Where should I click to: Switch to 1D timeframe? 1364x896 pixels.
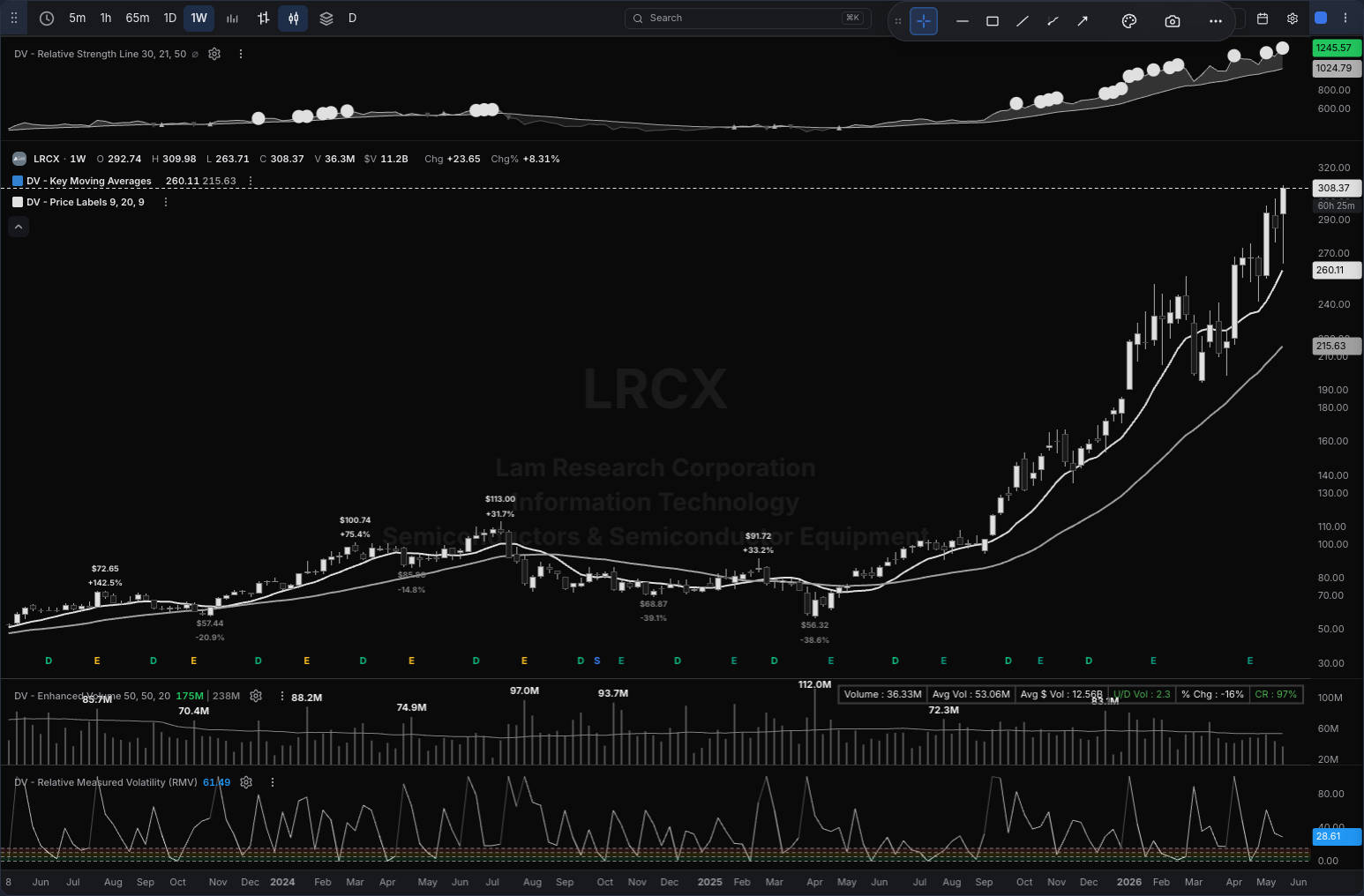tap(170, 18)
